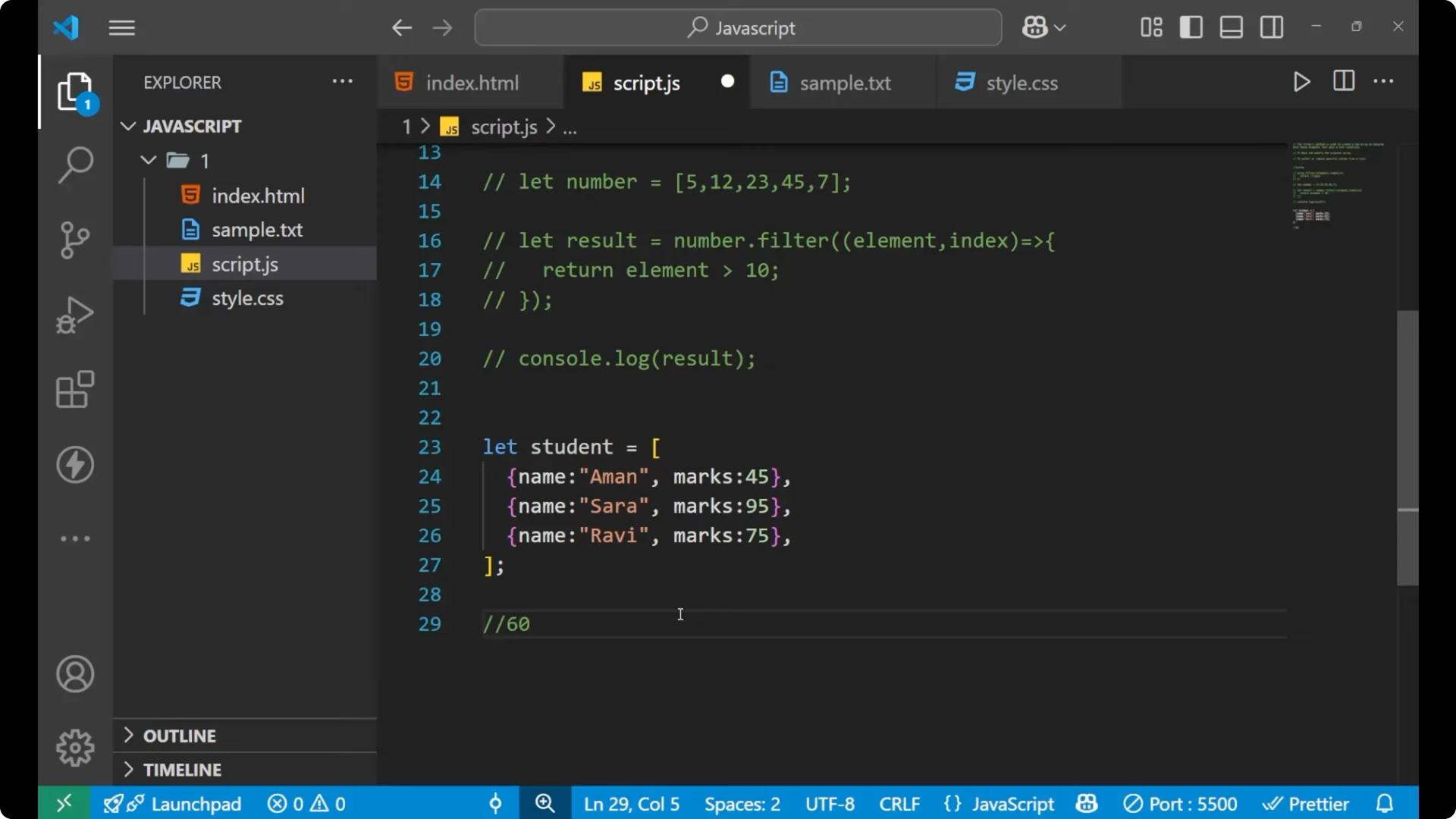Open the Manage settings gear
This screenshot has width=1456, height=819.
[x=74, y=747]
